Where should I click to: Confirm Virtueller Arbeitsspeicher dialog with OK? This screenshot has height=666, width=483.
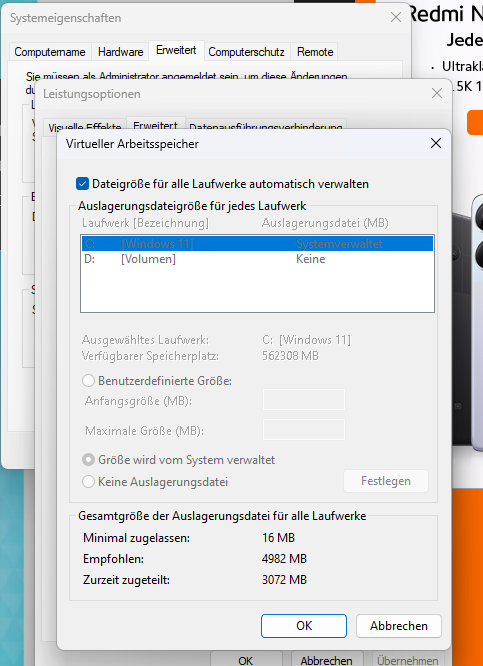click(304, 626)
